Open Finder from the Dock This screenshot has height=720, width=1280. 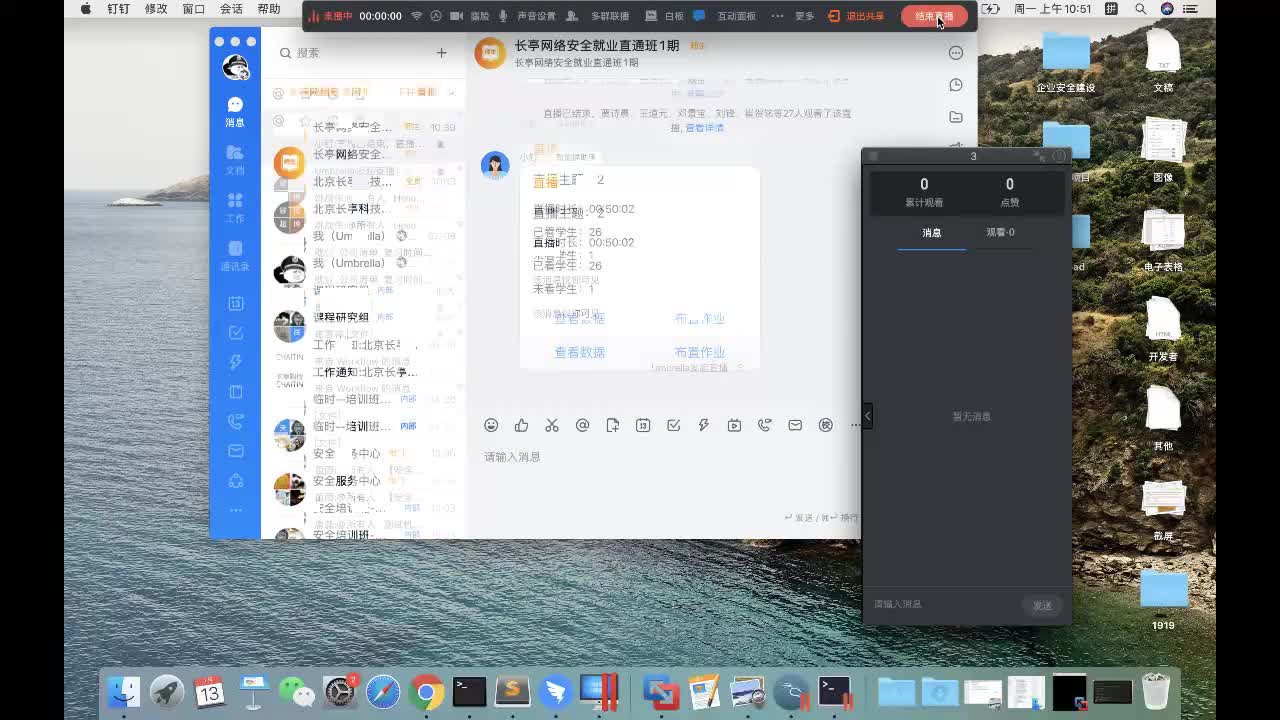pyautogui.click(x=124, y=691)
